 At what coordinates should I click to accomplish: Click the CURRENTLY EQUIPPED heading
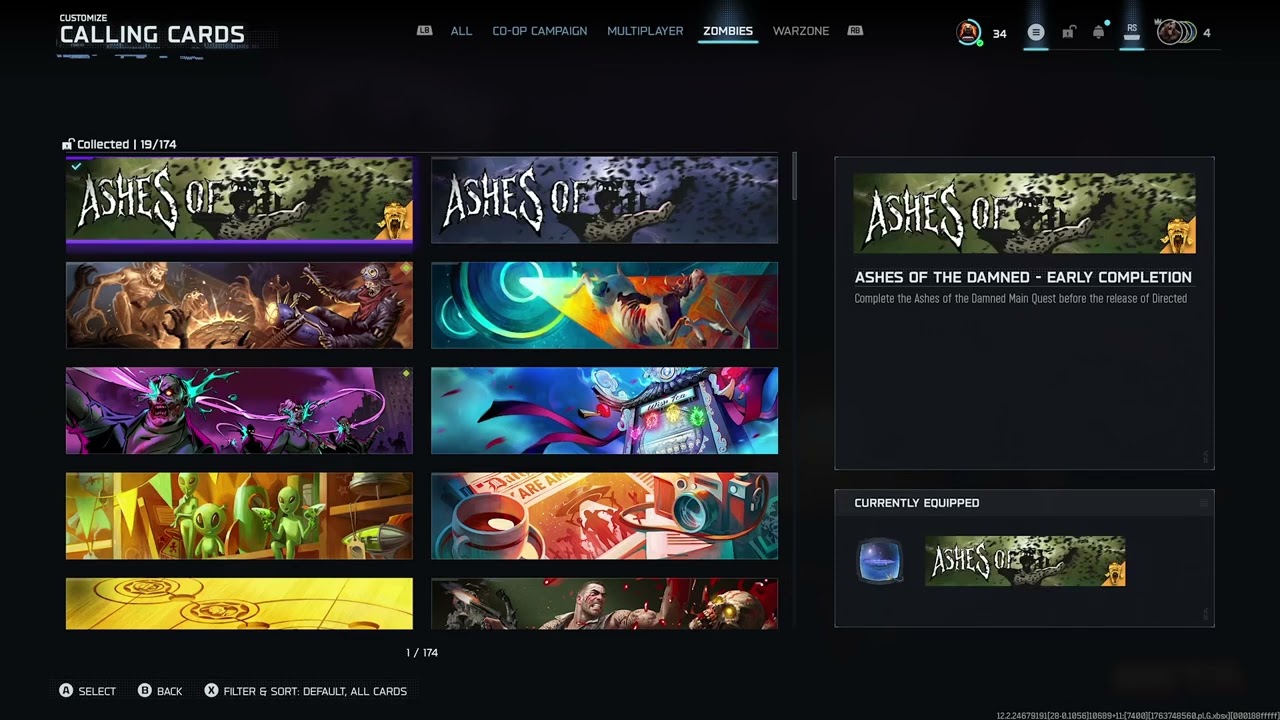point(917,503)
